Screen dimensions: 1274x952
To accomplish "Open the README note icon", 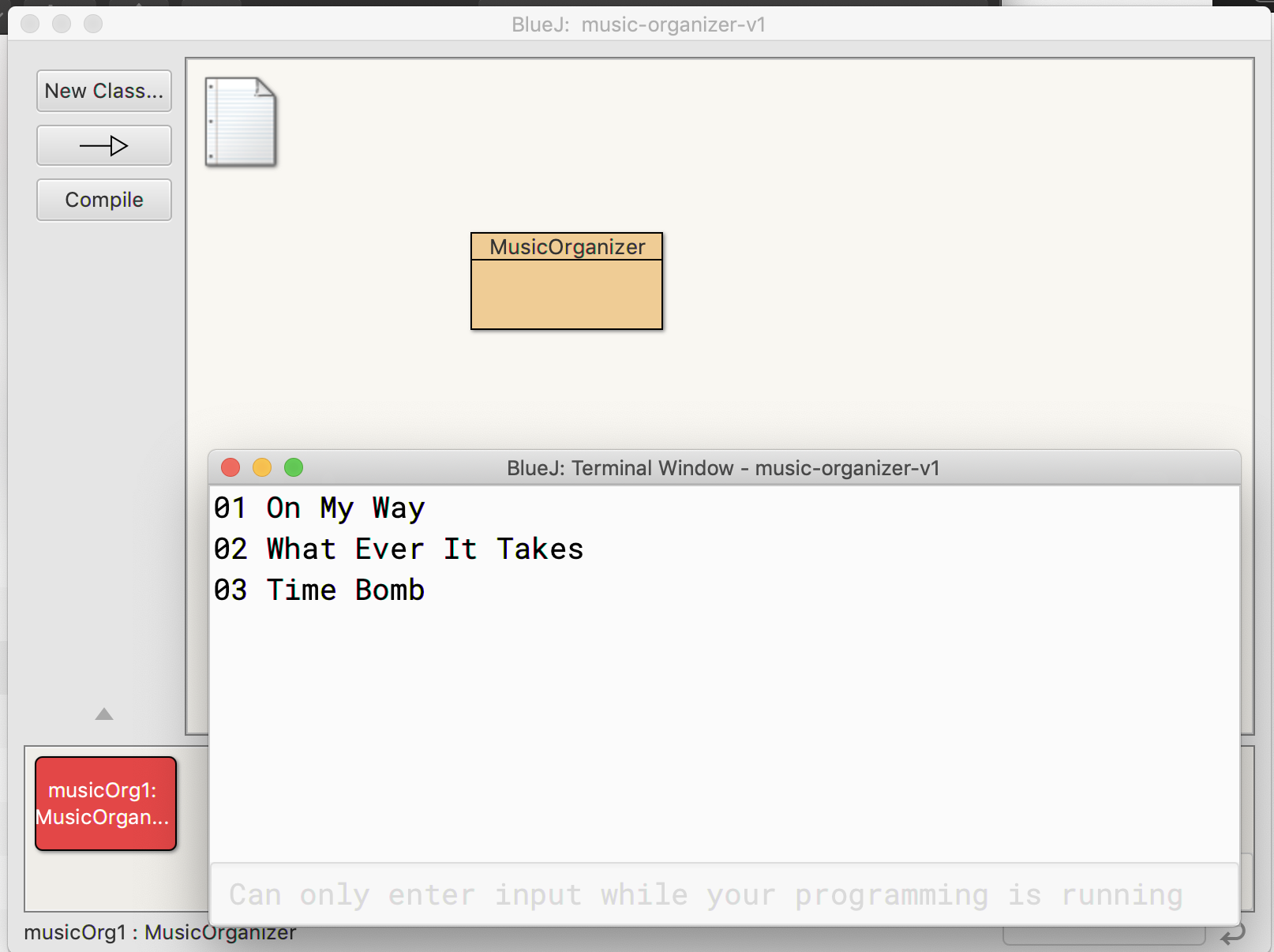I will (241, 122).
